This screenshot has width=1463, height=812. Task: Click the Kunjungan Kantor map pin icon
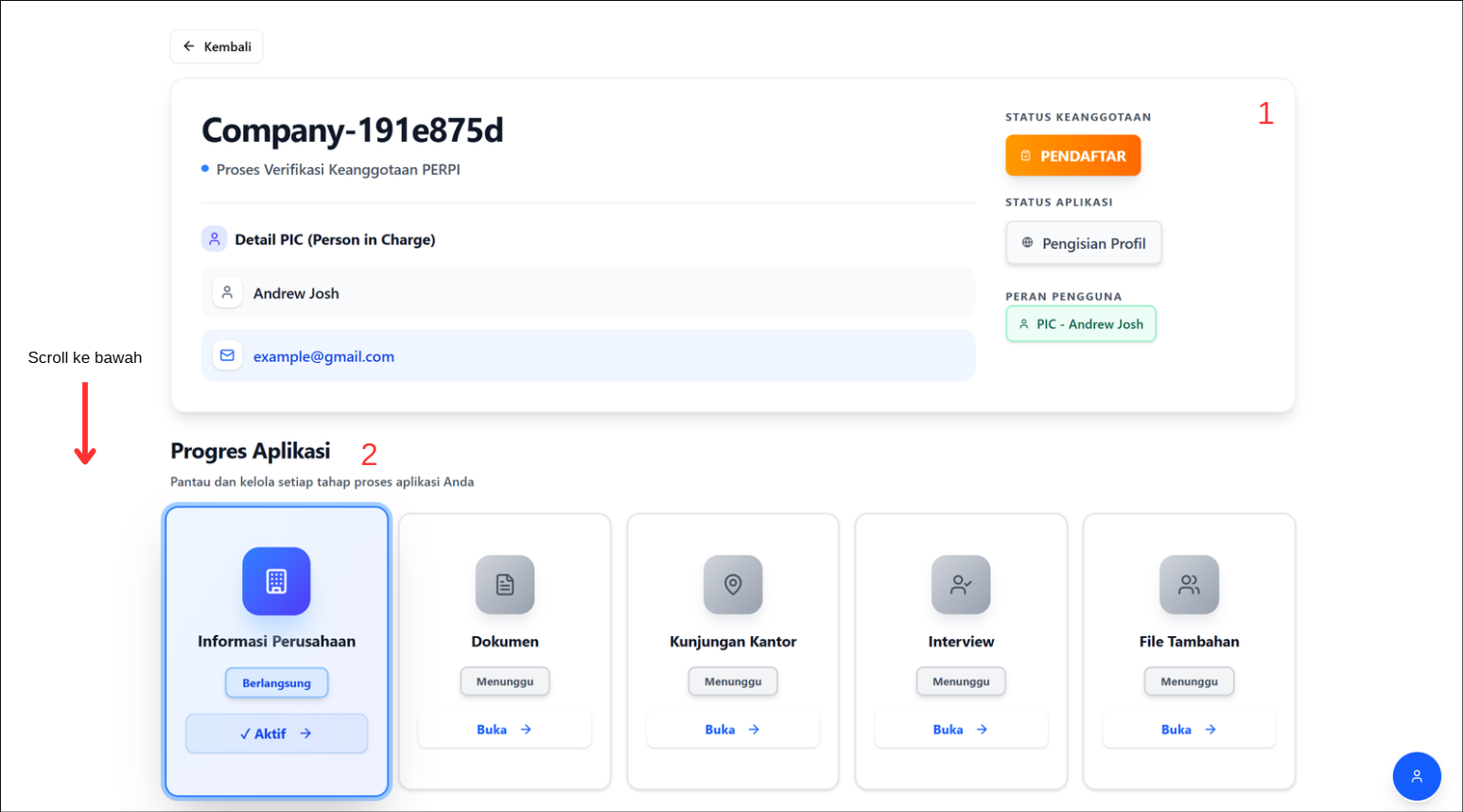(x=733, y=585)
